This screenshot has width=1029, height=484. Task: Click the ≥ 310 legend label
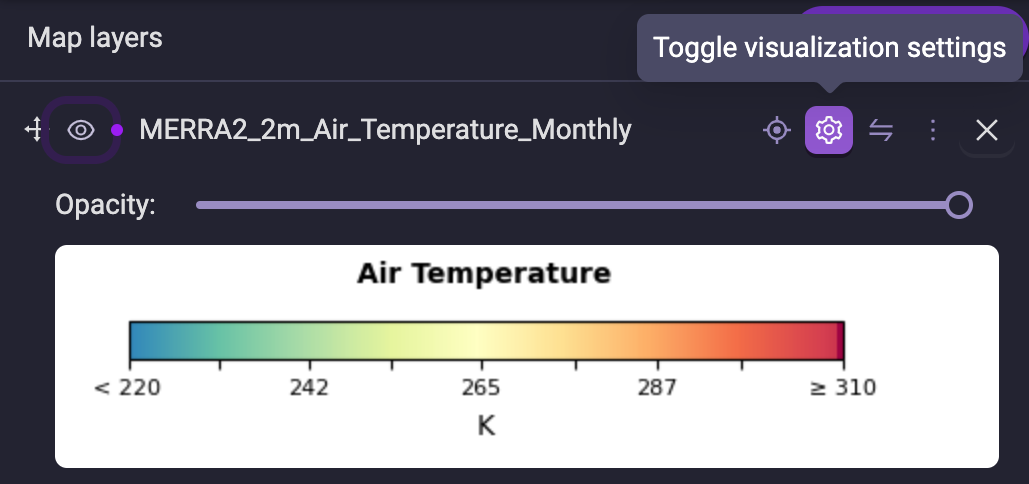point(843,388)
